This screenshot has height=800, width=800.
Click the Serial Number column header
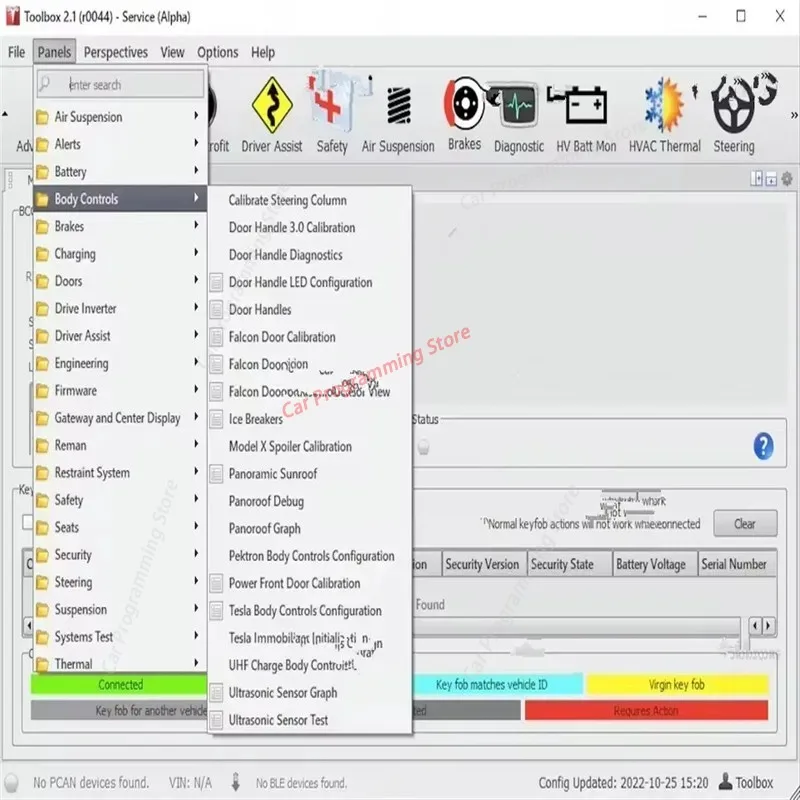[x=737, y=564]
